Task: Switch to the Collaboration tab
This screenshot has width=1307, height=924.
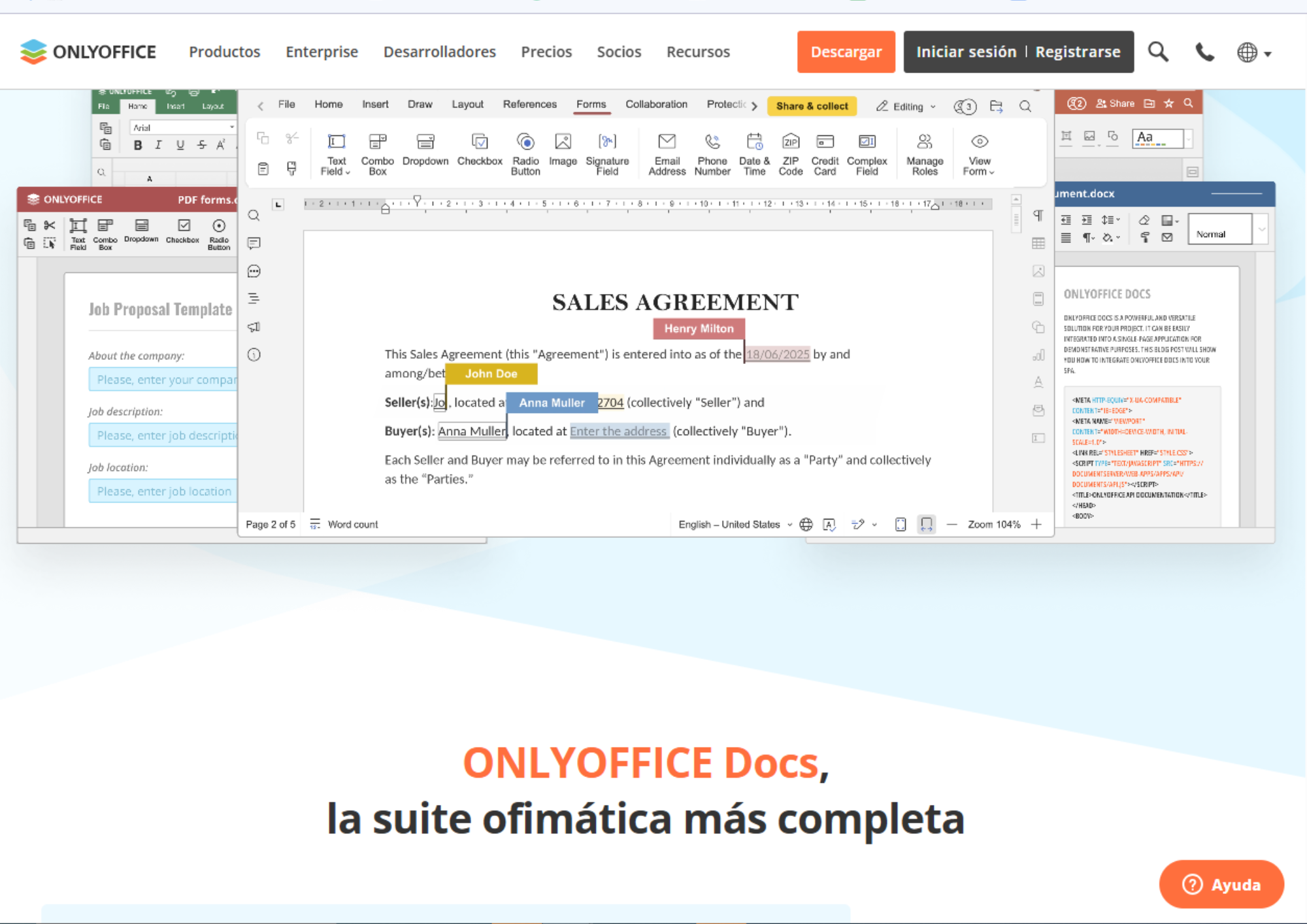Action: tap(656, 104)
